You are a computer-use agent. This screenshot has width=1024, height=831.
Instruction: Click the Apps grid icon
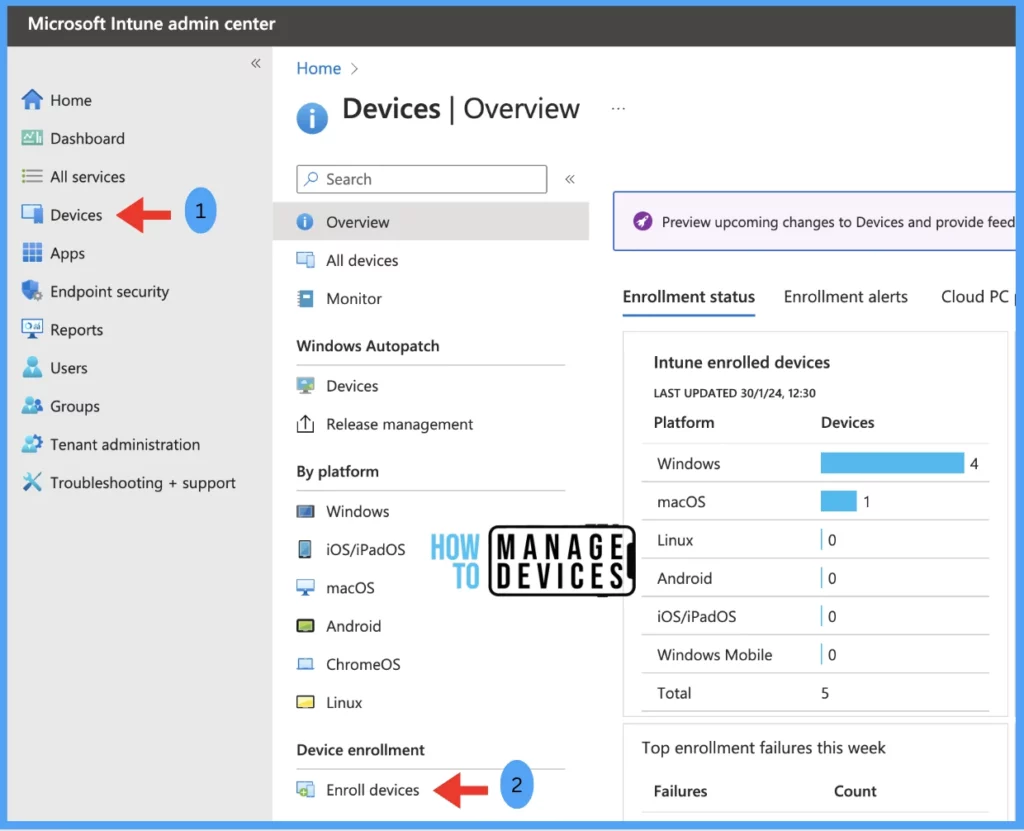click(32, 253)
